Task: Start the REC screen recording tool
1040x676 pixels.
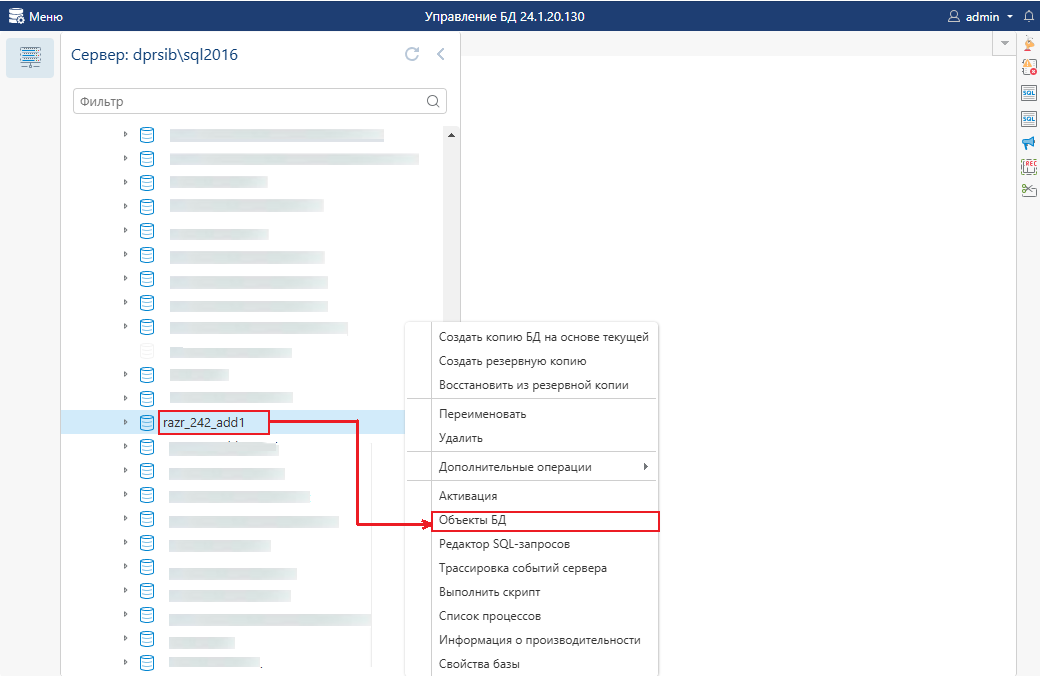Action: point(1029,167)
